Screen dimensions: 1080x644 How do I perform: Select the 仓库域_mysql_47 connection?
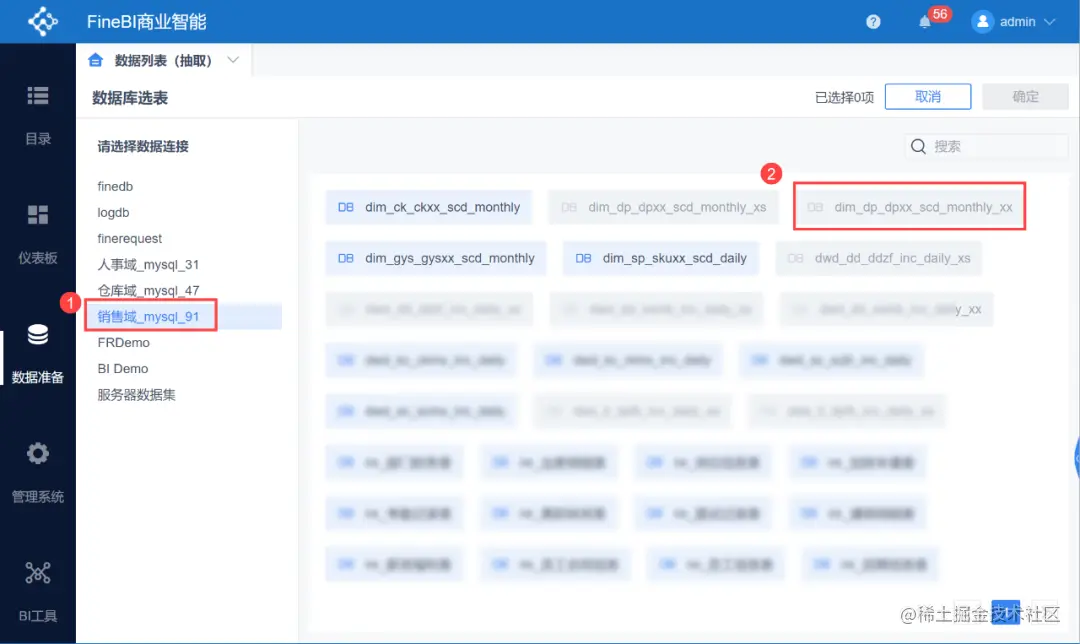[x=148, y=291]
